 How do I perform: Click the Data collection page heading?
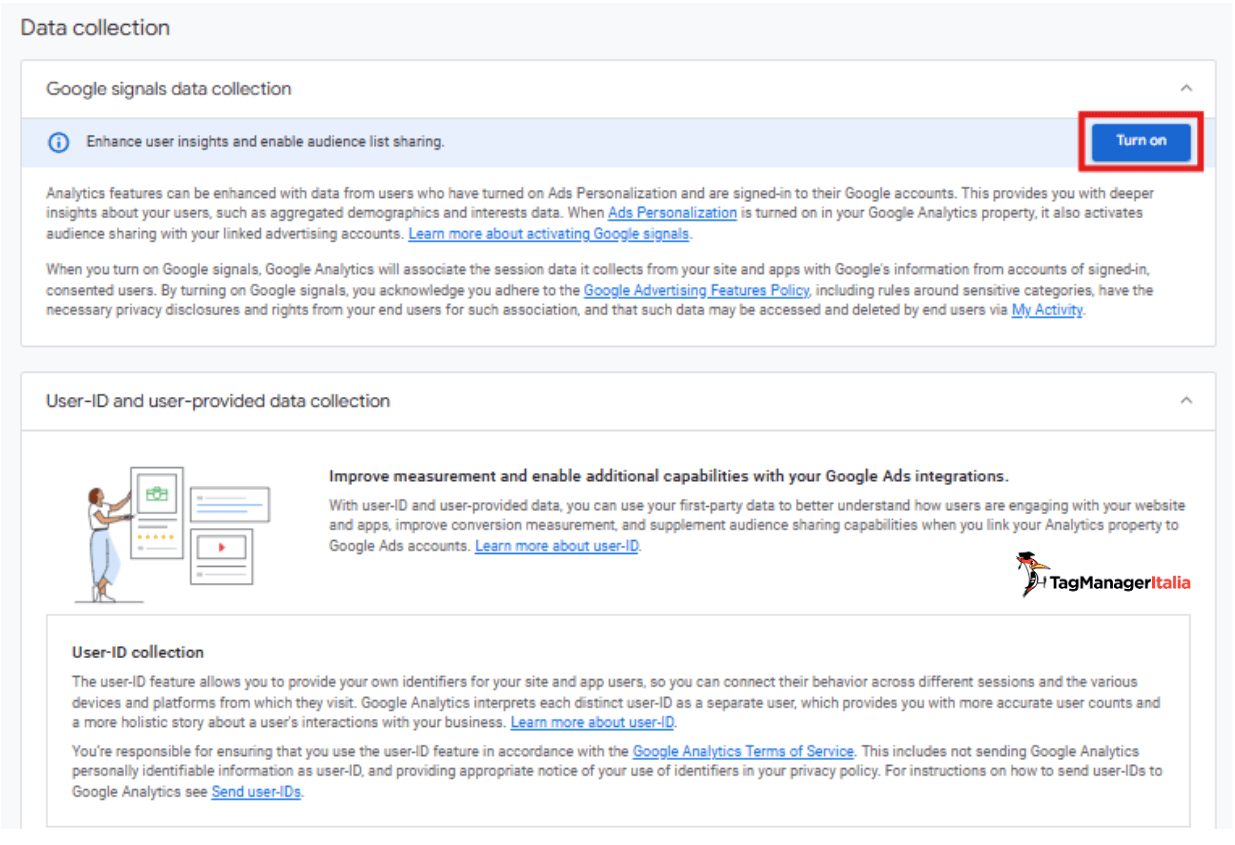(95, 28)
